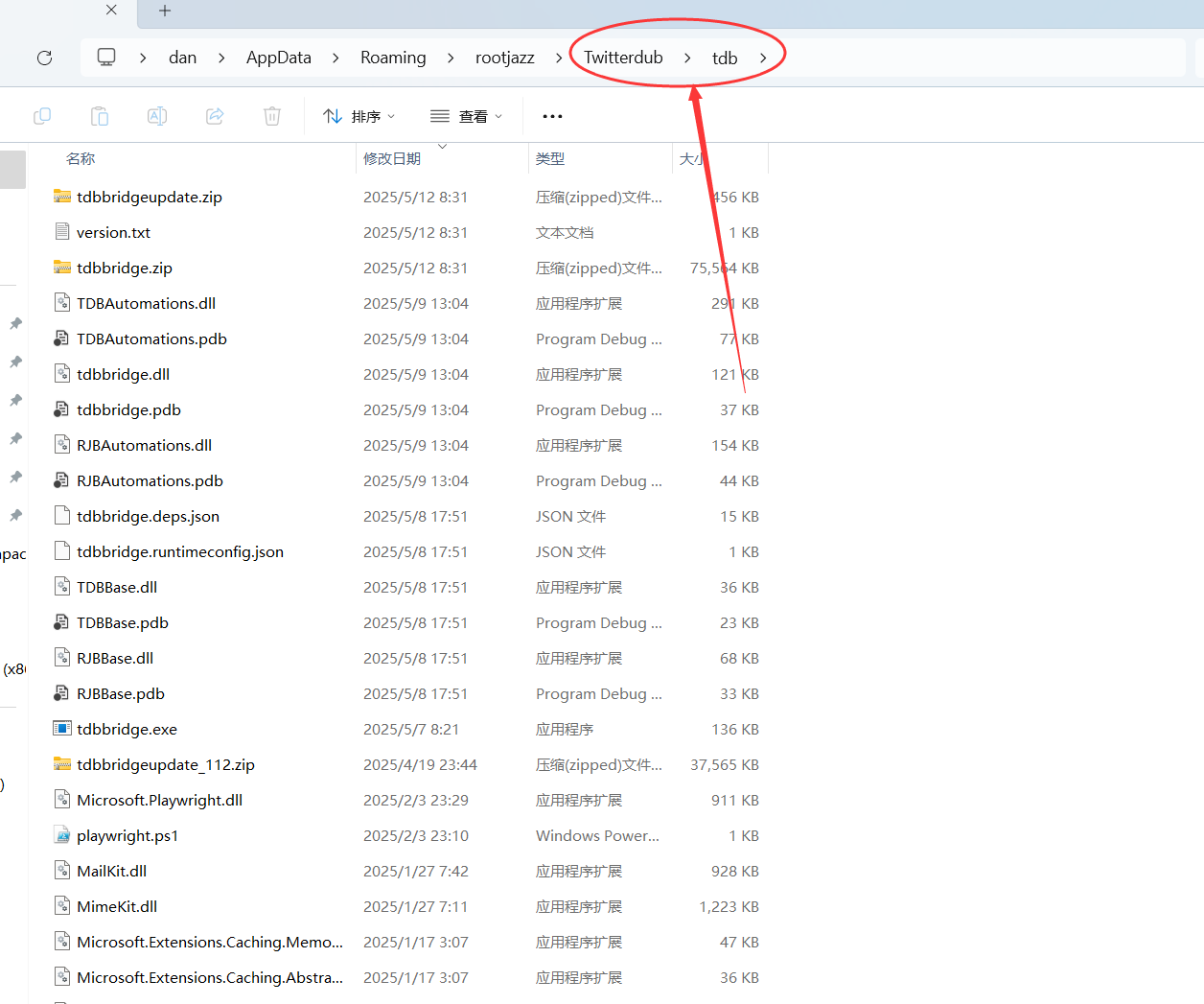Go to rootjazz folder in breadcrumb
Viewport: 1204px width, 1004px height.
point(504,58)
